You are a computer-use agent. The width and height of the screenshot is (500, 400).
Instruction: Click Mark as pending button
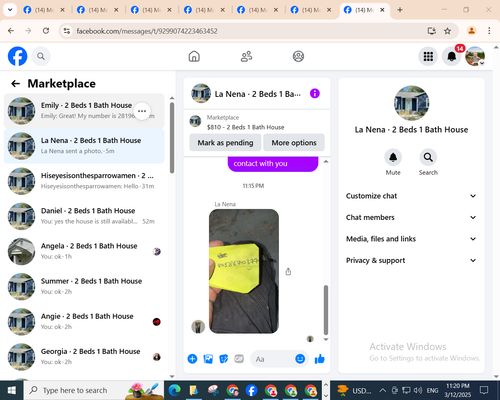point(225,143)
